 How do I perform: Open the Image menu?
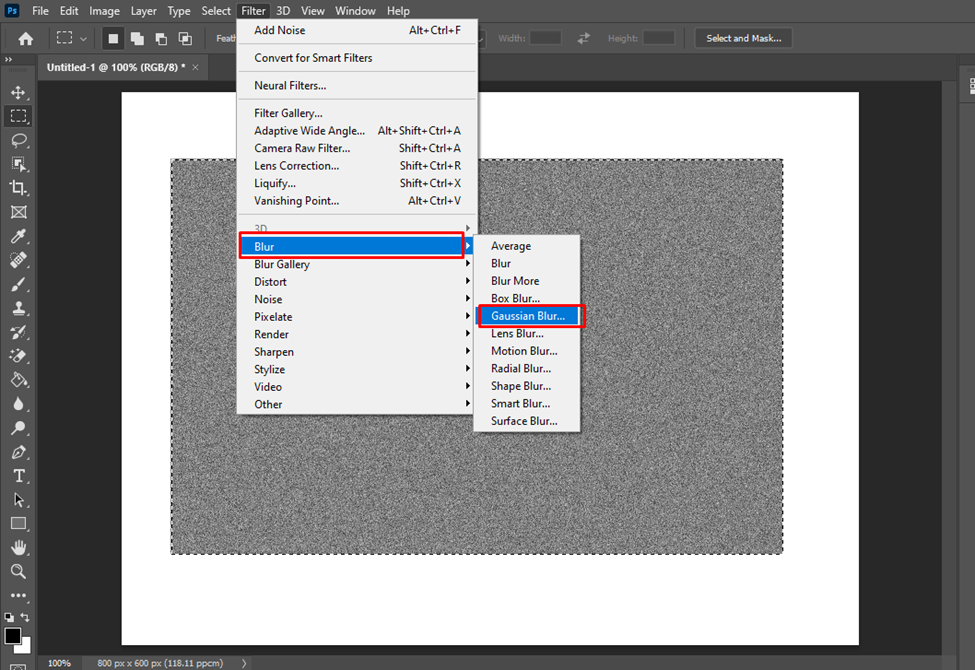coord(104,11)
